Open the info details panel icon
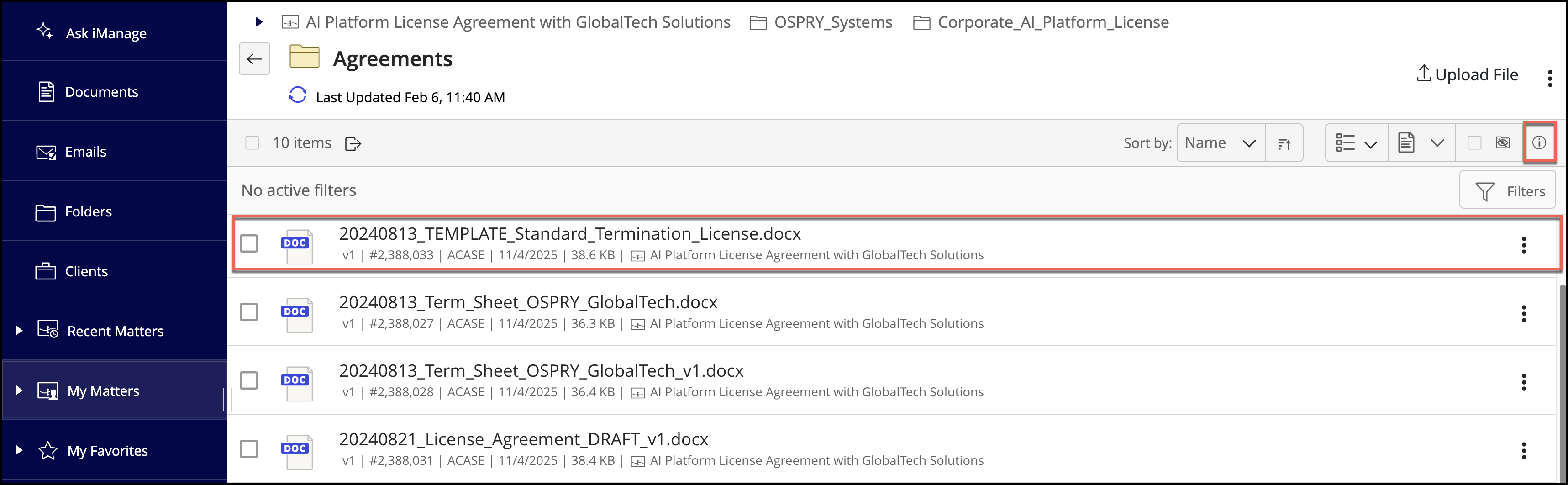 coord(1538,143)
